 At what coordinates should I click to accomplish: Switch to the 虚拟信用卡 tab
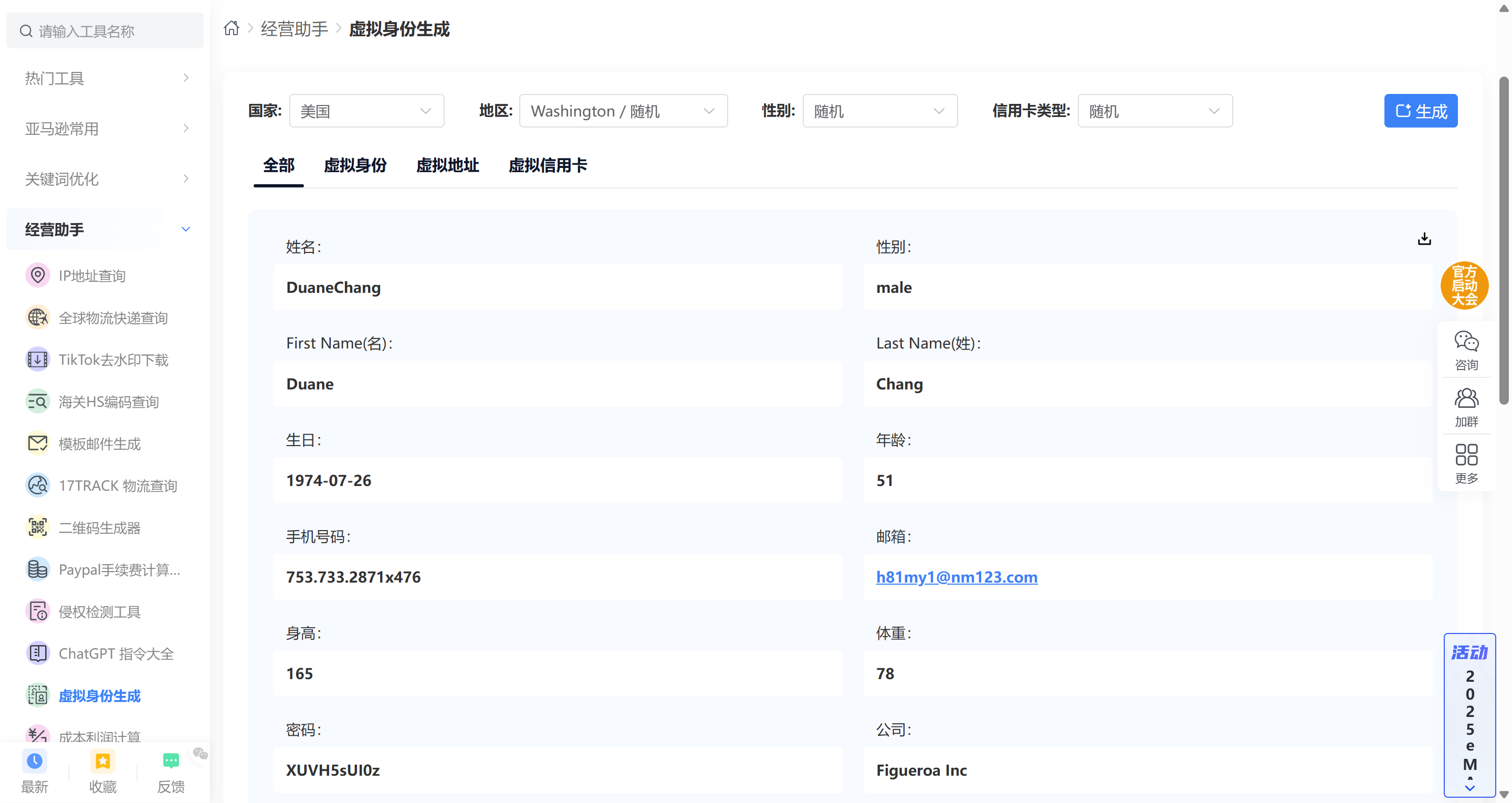[547, 165]
